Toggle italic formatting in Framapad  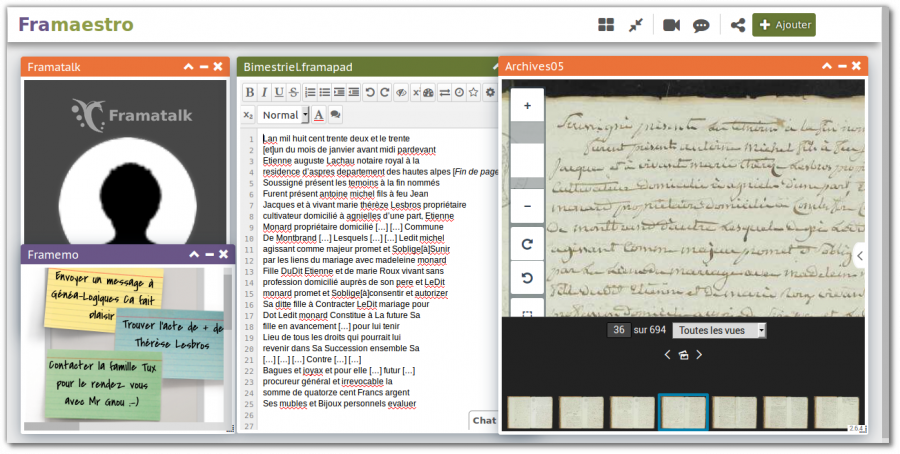(x=264, y=92)
